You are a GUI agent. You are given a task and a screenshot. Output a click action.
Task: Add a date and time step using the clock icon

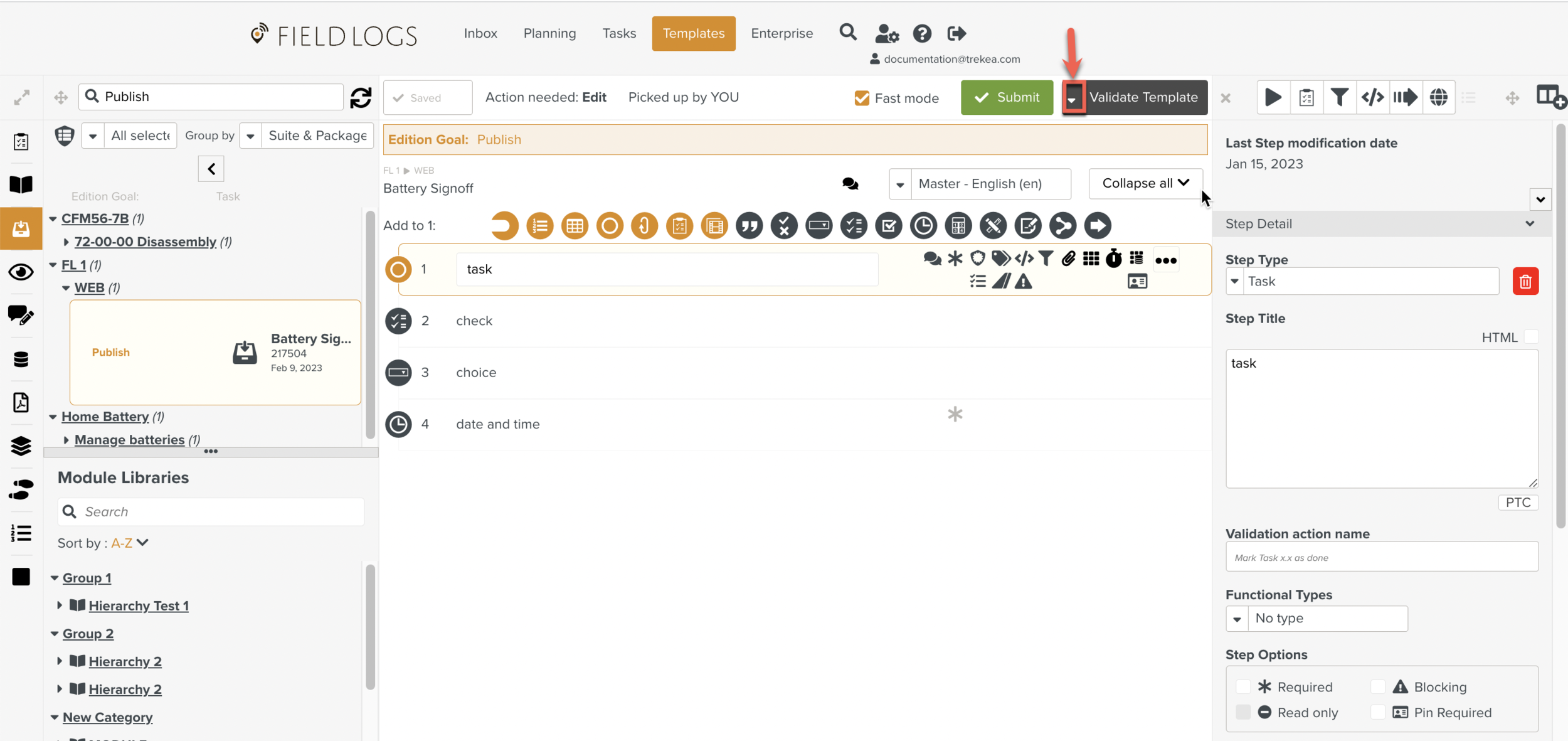click(x=923, y=225)
